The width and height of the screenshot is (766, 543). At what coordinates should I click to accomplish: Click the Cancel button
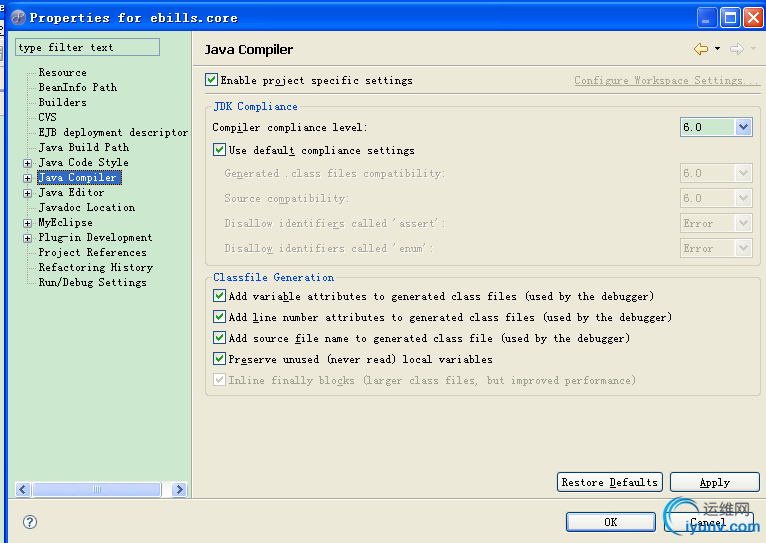(x=707, y=522)
